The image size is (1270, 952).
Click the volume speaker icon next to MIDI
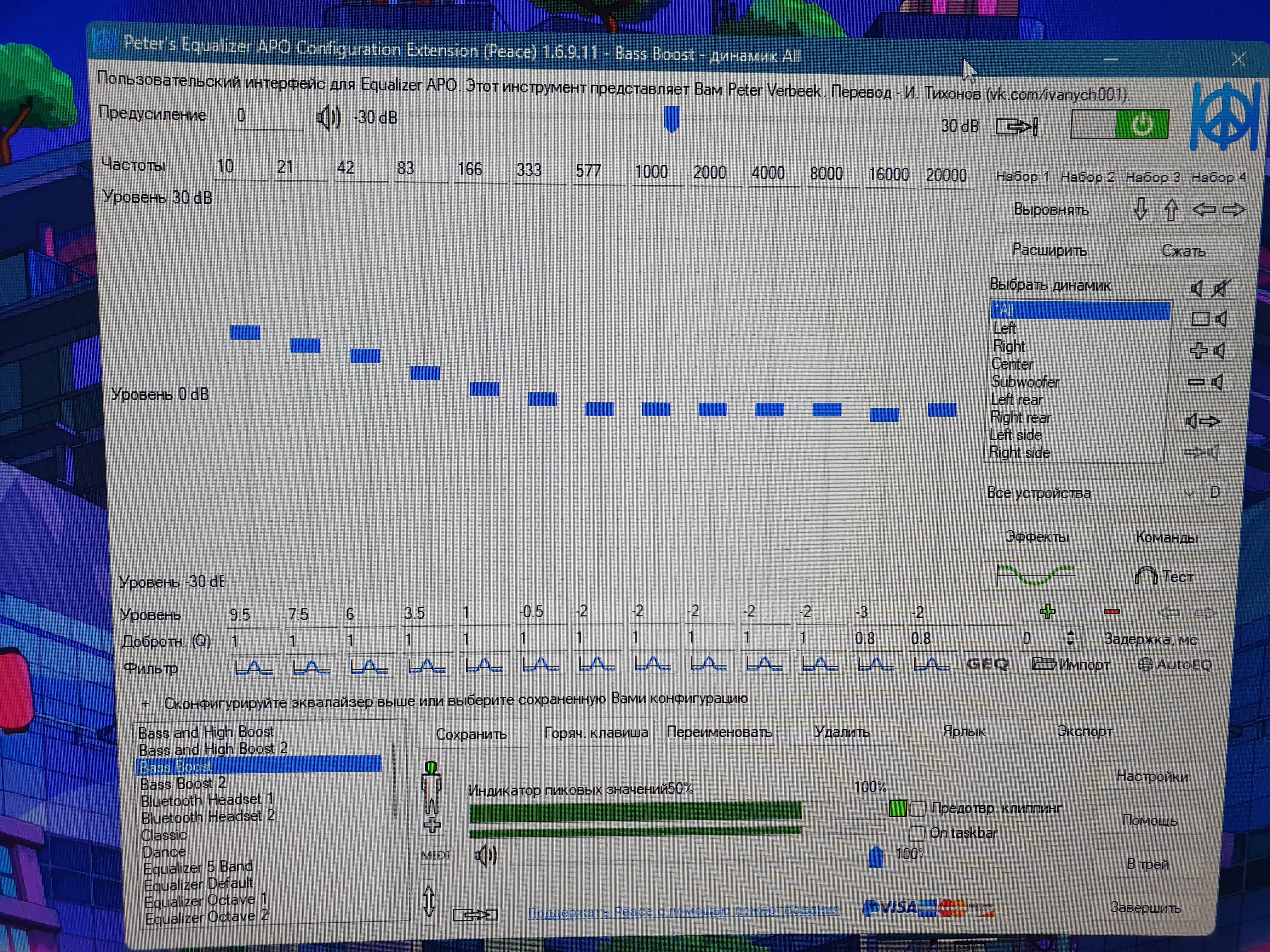pyautogui.click(x=486, y=856)
